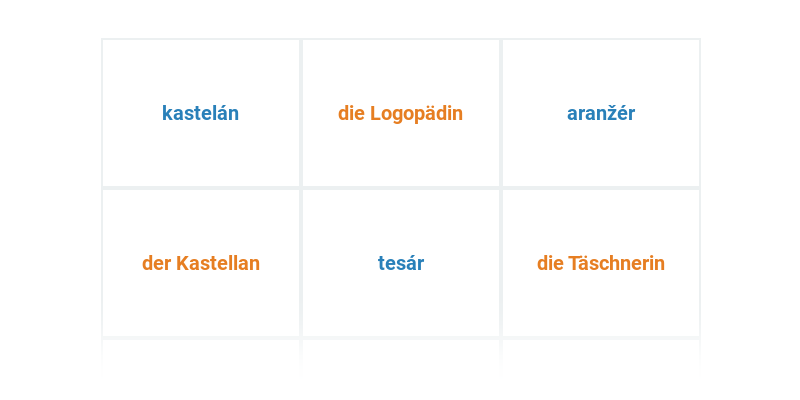The height and width of the screenshot is (400, 800).
Task: Pick the die Logopädin card
Action: click(401, 113)
